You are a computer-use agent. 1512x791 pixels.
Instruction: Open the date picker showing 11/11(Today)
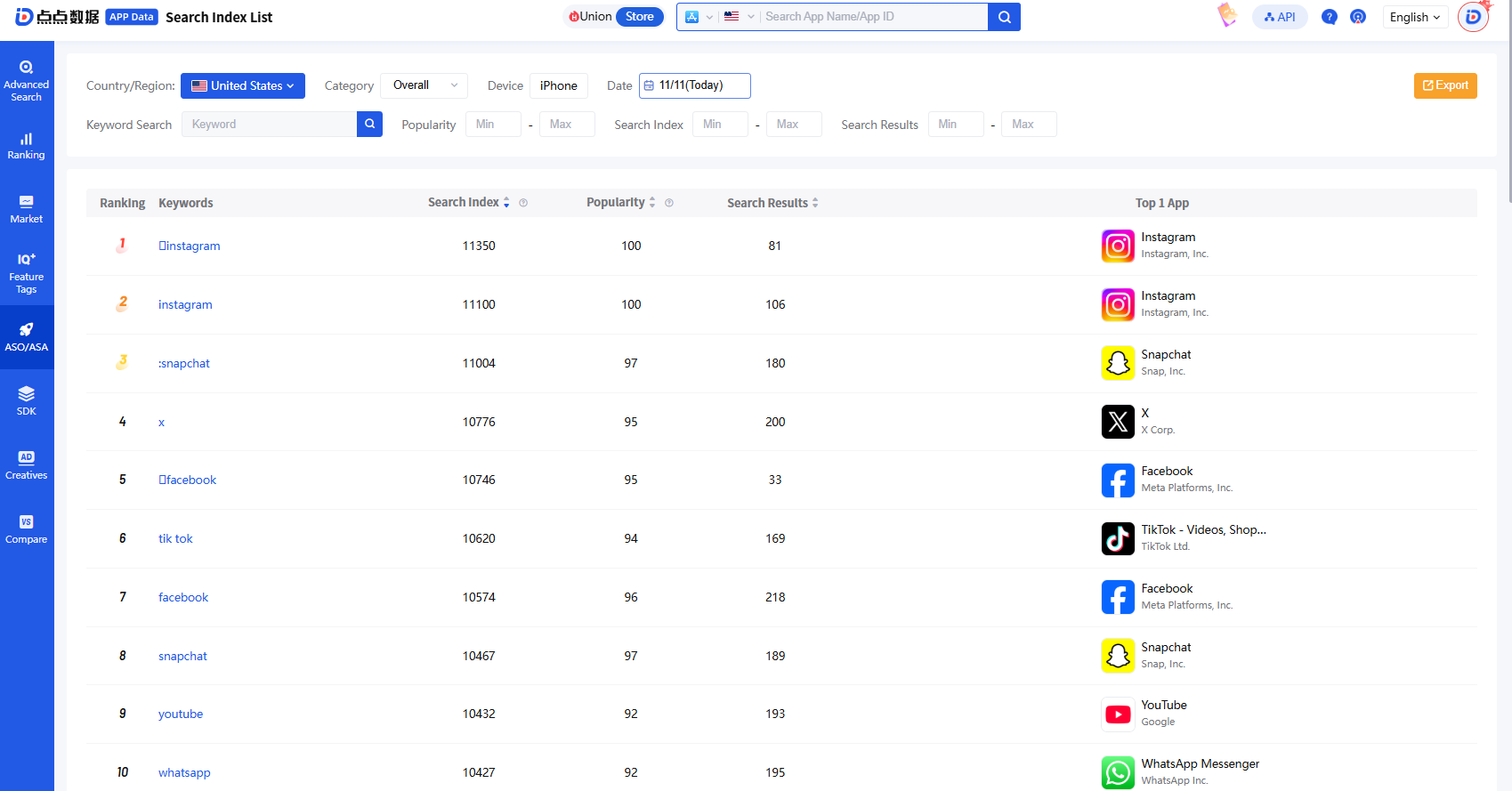(x=695, y=85)
